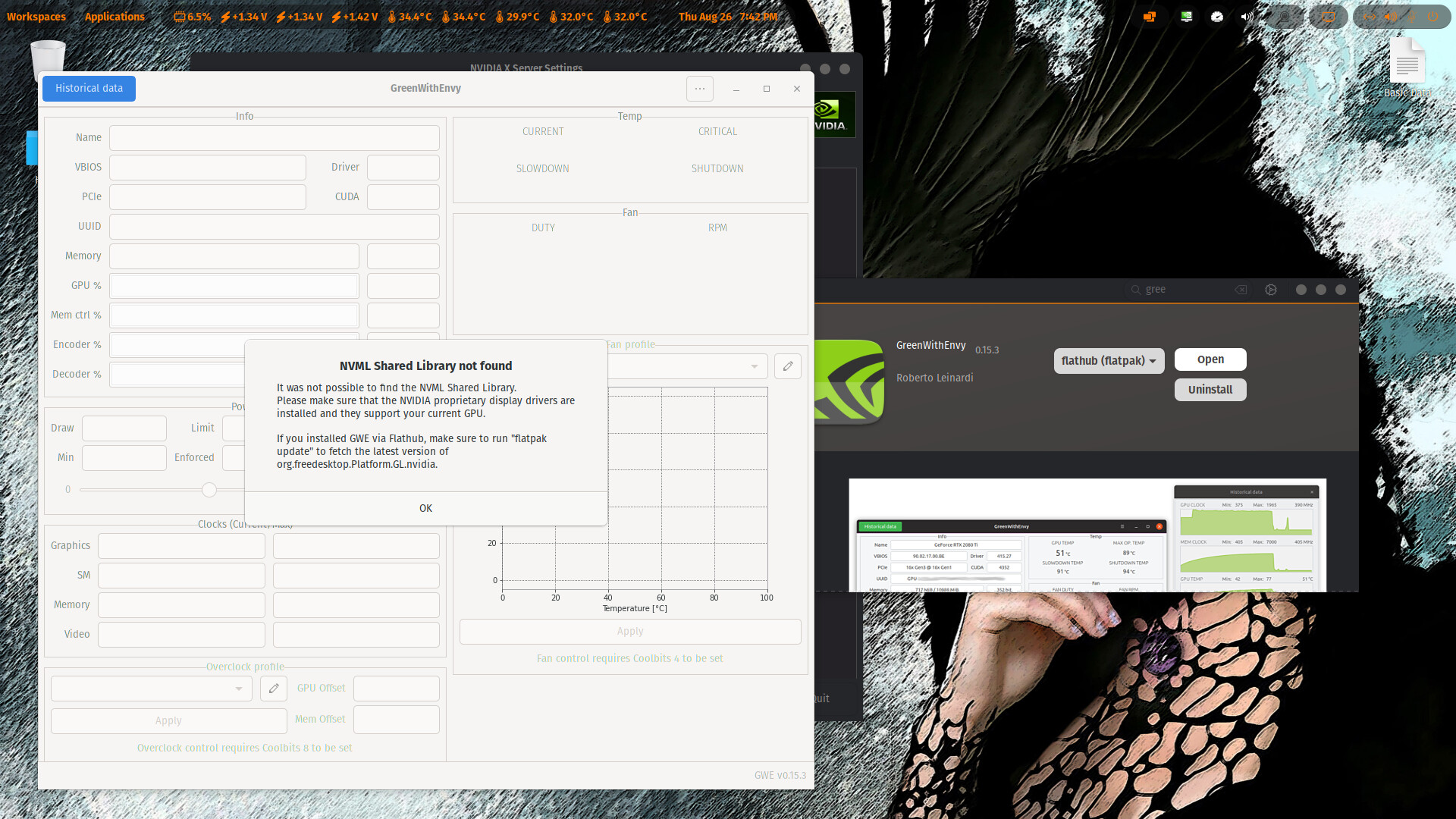Screen dimensions: 1456x819
Task: Toggle microphone mute in the system tray
Action: (x=1411, y=17)
